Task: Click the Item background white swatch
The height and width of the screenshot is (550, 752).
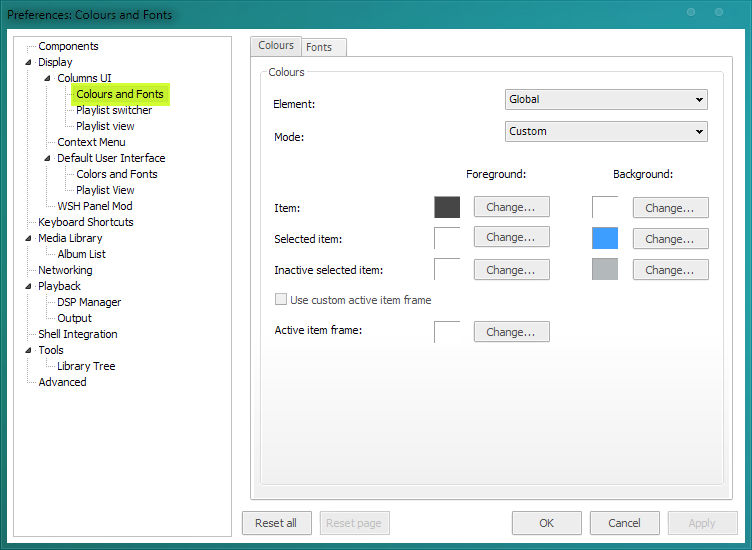Action: click(x=605, y=207)
